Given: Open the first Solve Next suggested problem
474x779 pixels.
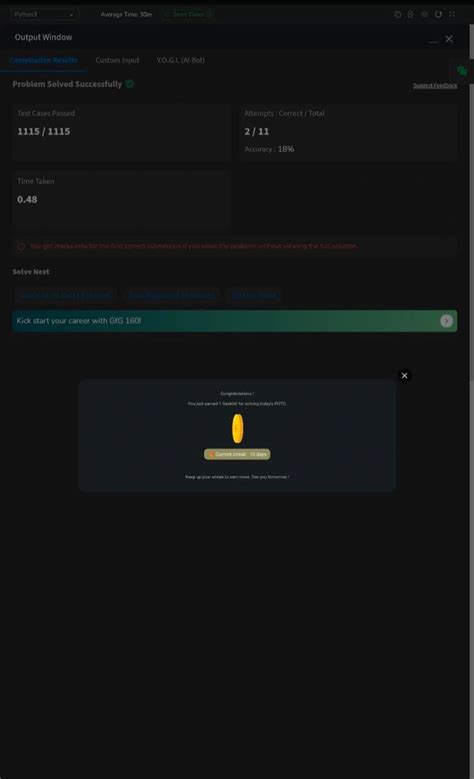Looking at the screenshot, I should pos(65,295).
